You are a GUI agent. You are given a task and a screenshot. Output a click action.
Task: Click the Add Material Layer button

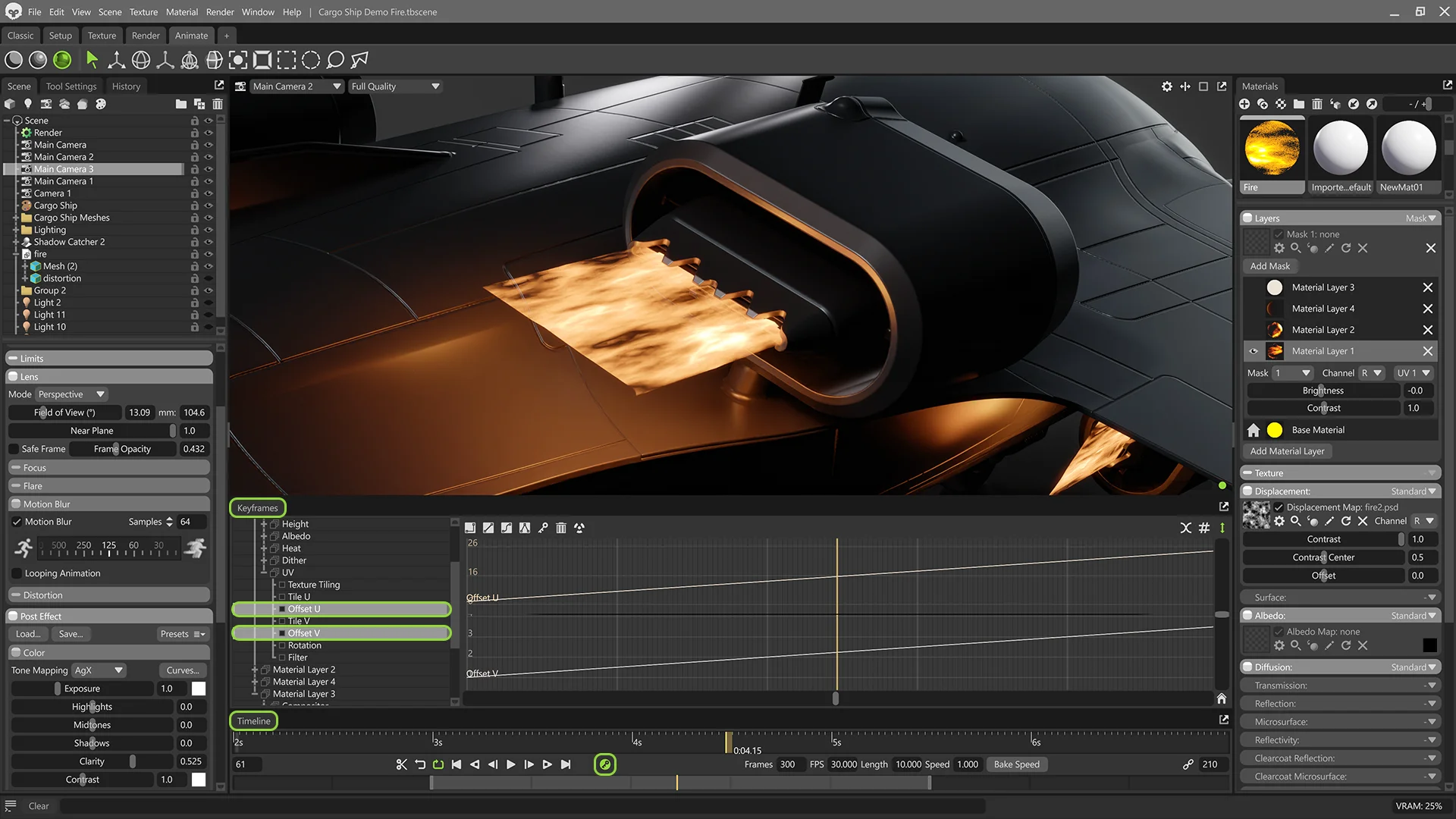[x=1287, y=451]
